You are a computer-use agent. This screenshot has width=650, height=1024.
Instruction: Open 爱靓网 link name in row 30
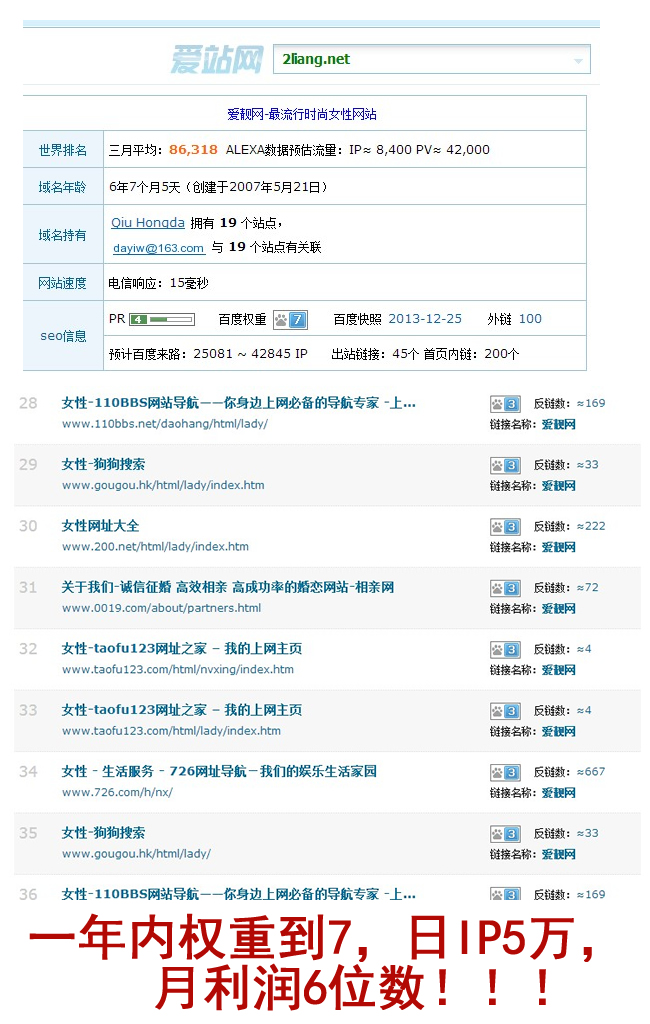tap(559, 547)
